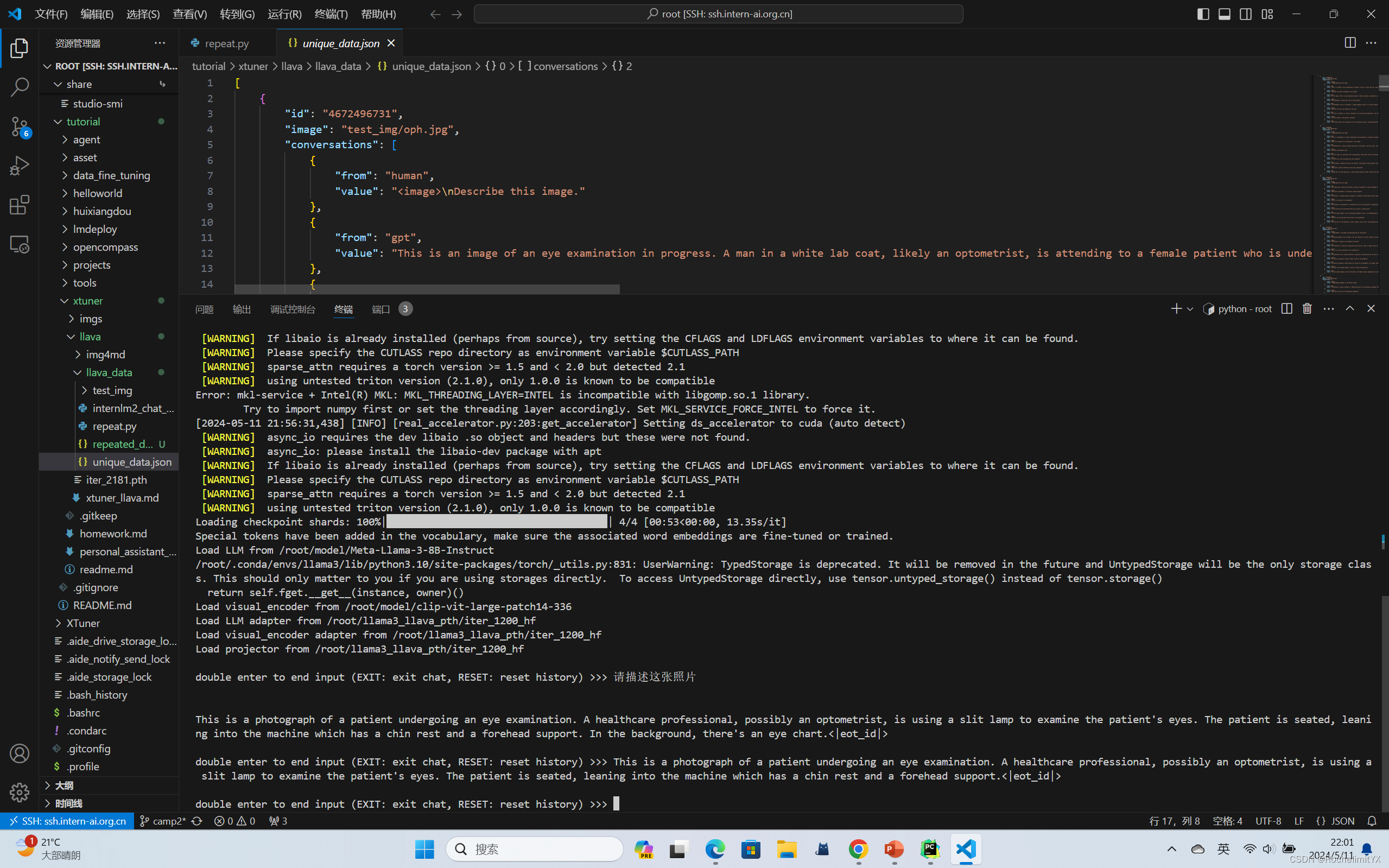Click SSH remote host indicator
The width and height of the screenshot is (1389, 868).
pyautogui.click(x=67, y=821)
